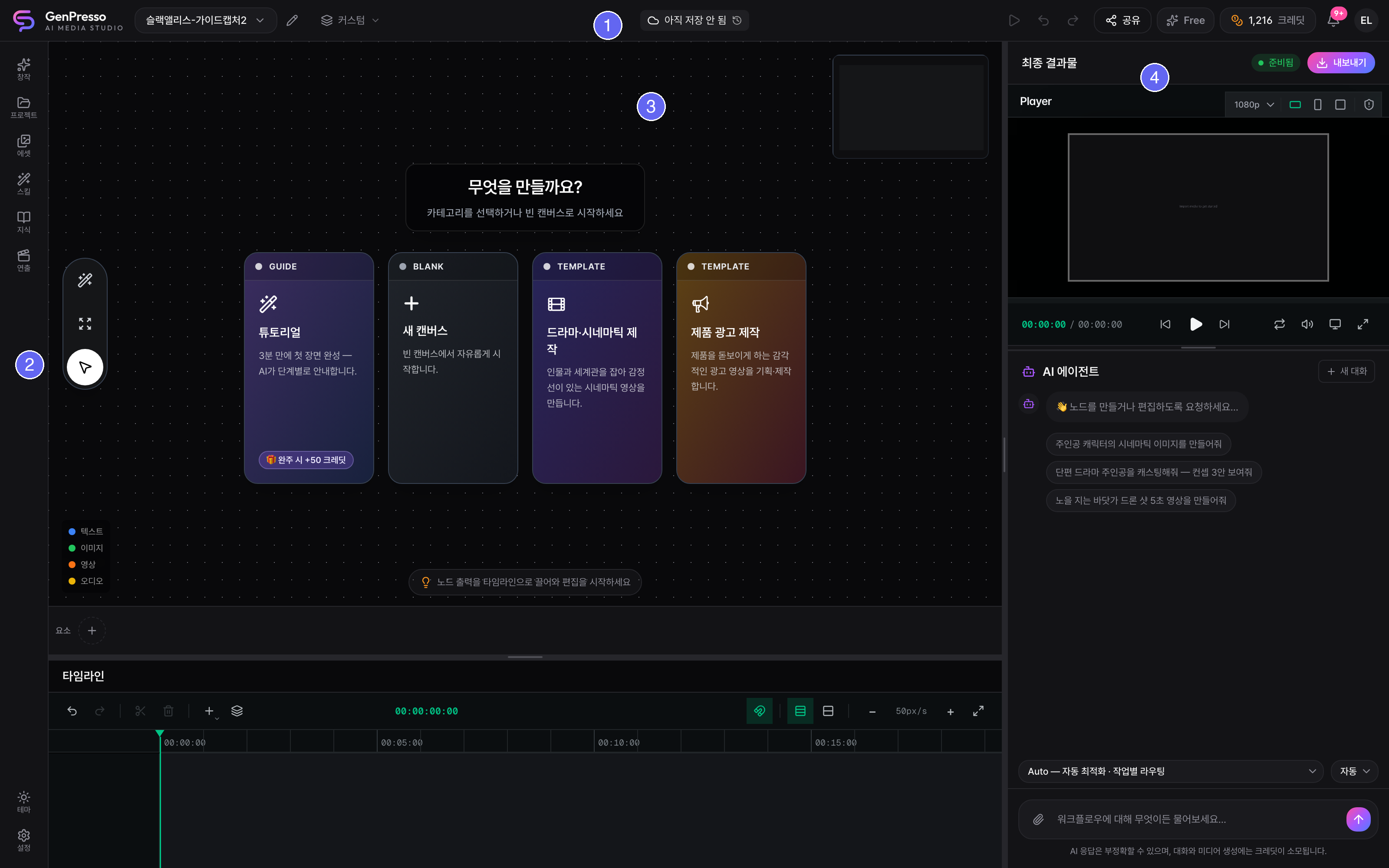Click the fit-to-view icon in canvas toolbar
The height and width of the screenshot is (868, 1389).
[85, 324]
